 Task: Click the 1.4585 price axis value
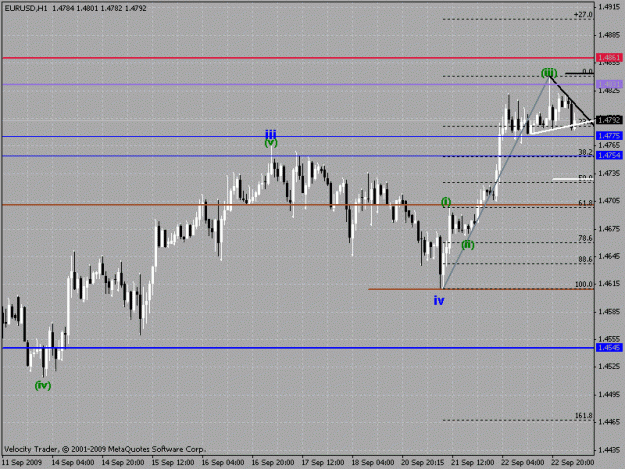click(x=609, y=311)
